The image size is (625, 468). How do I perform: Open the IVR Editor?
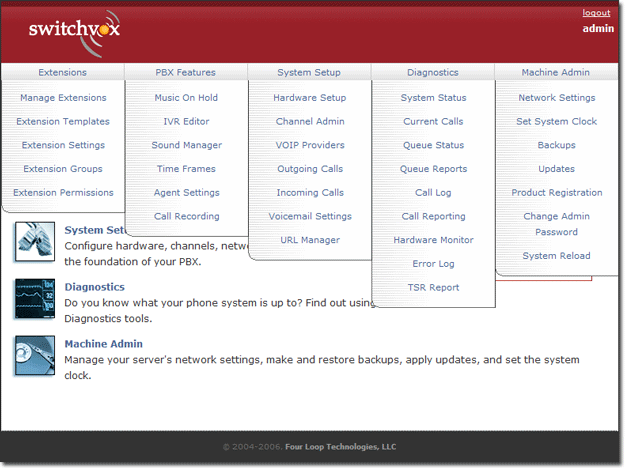point(186,121)
